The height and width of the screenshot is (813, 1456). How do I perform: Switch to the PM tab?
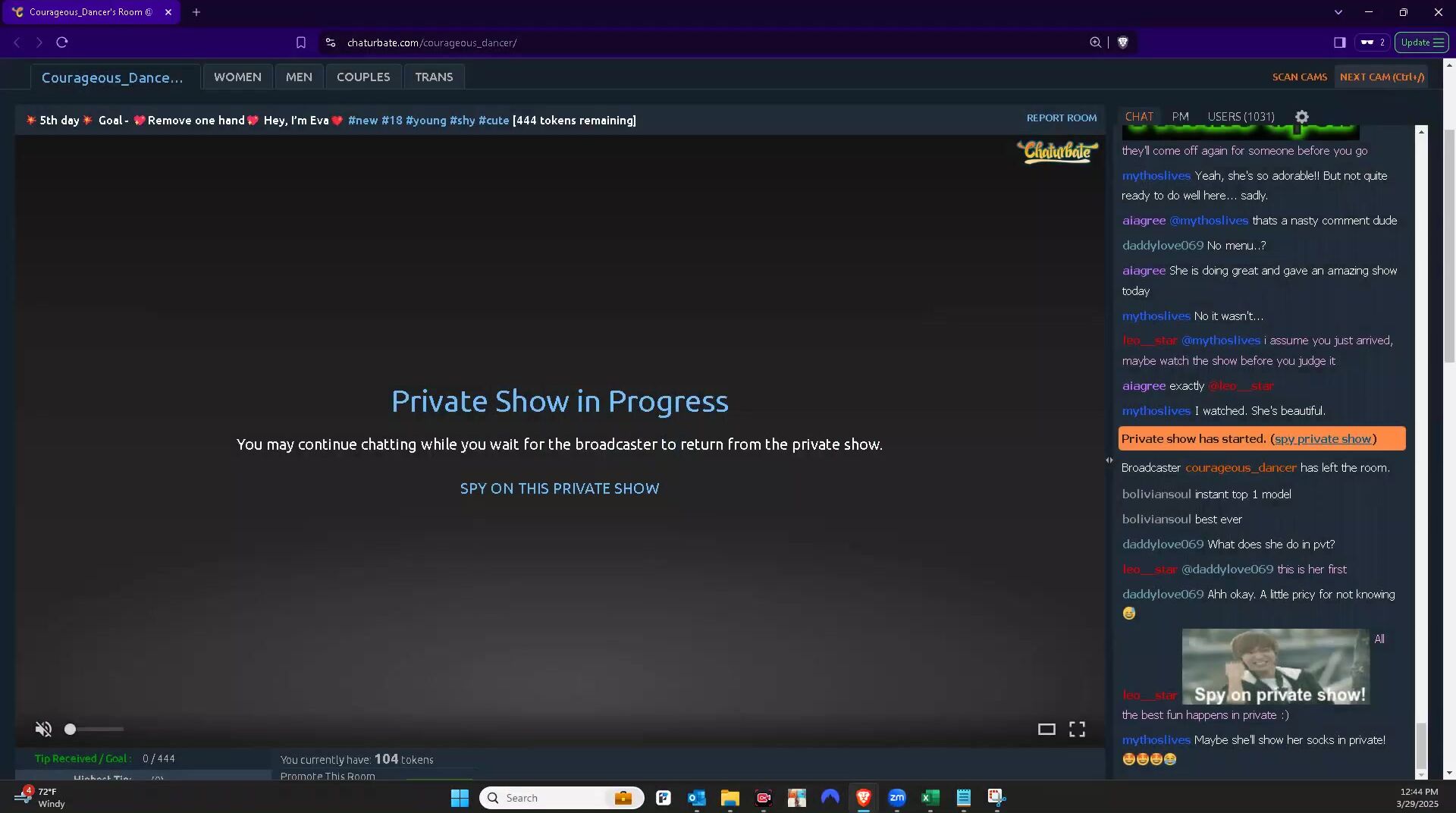(x=1180, y=117)
